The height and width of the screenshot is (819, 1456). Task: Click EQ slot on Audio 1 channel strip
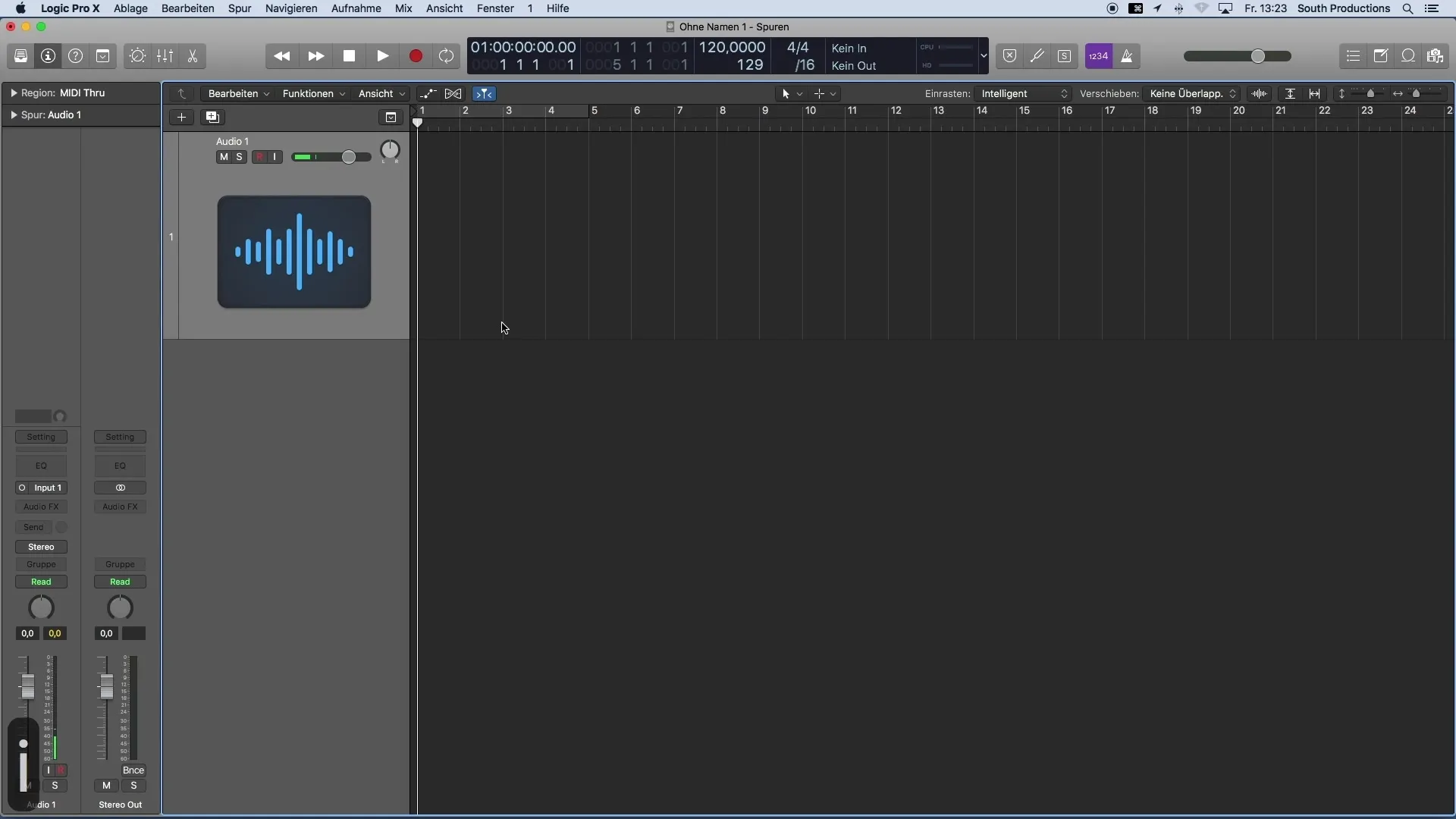(41, 466)
